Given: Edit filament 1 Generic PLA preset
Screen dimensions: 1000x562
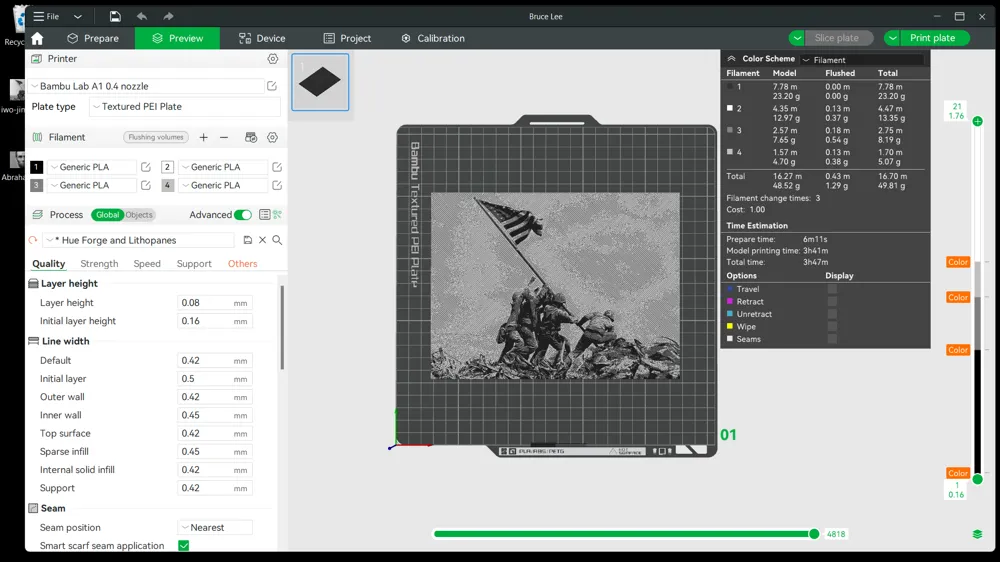Looking at the screenshot, I should (x=145, y=167).
